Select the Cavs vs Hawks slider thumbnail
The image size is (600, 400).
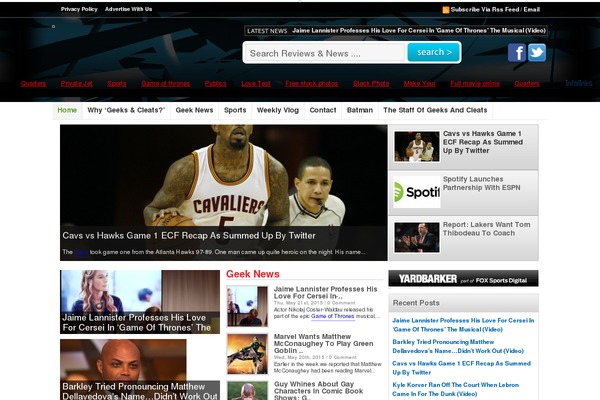pyautogui.click(x=417, y=147)
